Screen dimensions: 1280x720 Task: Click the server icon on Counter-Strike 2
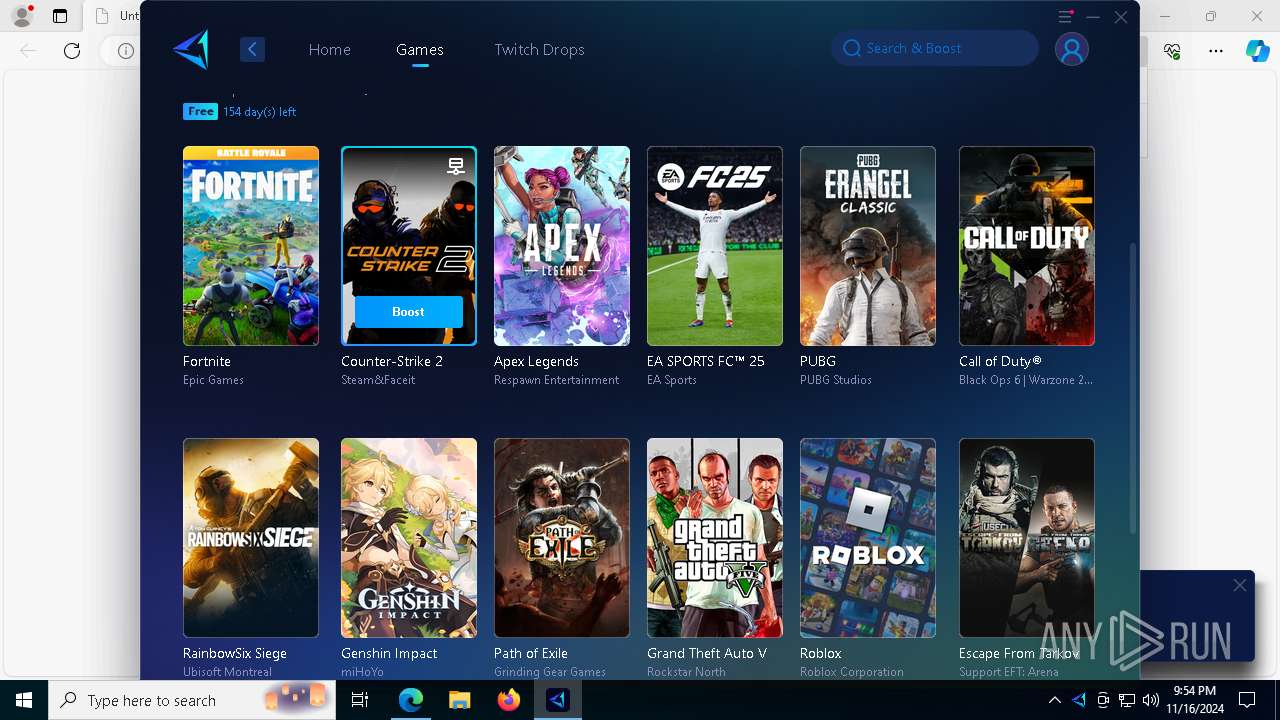point(456,166)
